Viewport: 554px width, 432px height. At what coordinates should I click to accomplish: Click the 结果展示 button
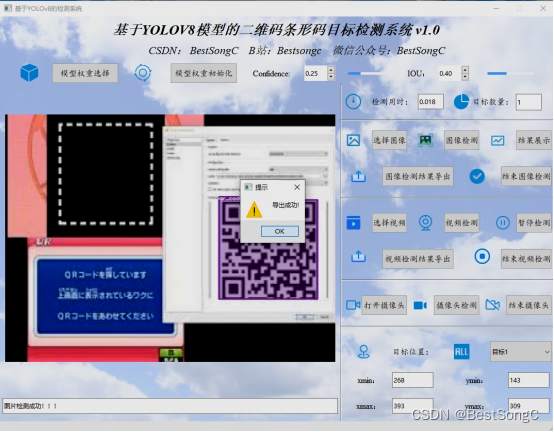tap(534, 140)
